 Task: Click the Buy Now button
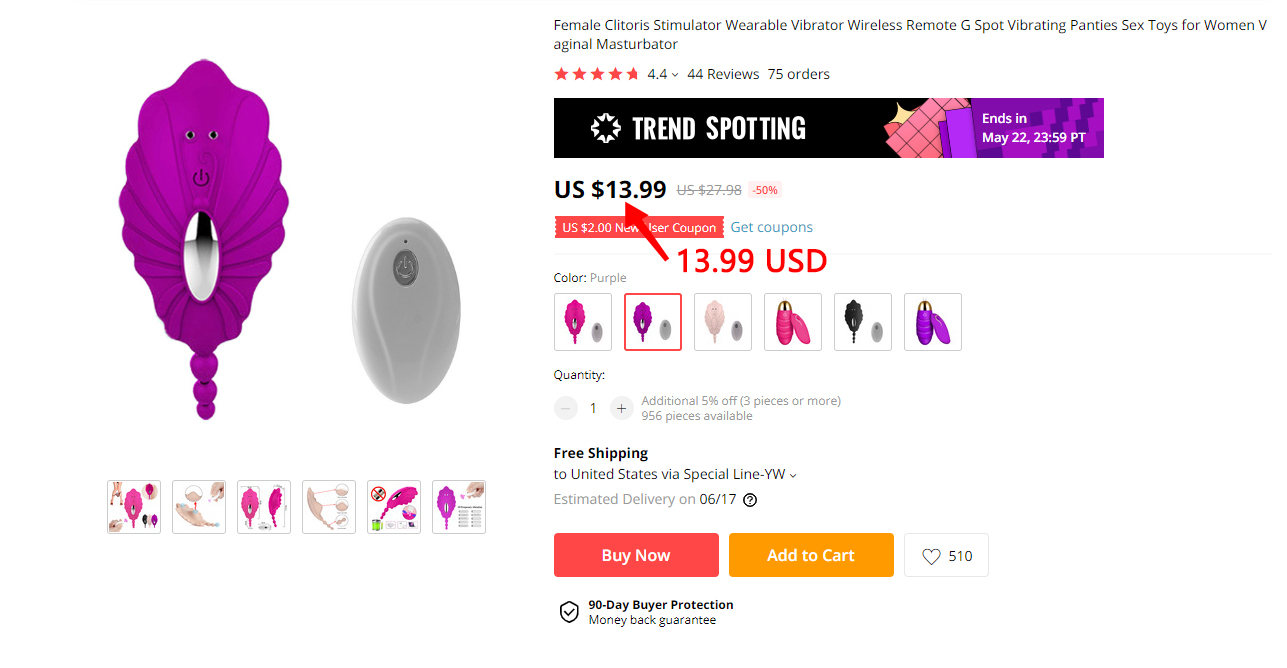click(x=636, y=555)
